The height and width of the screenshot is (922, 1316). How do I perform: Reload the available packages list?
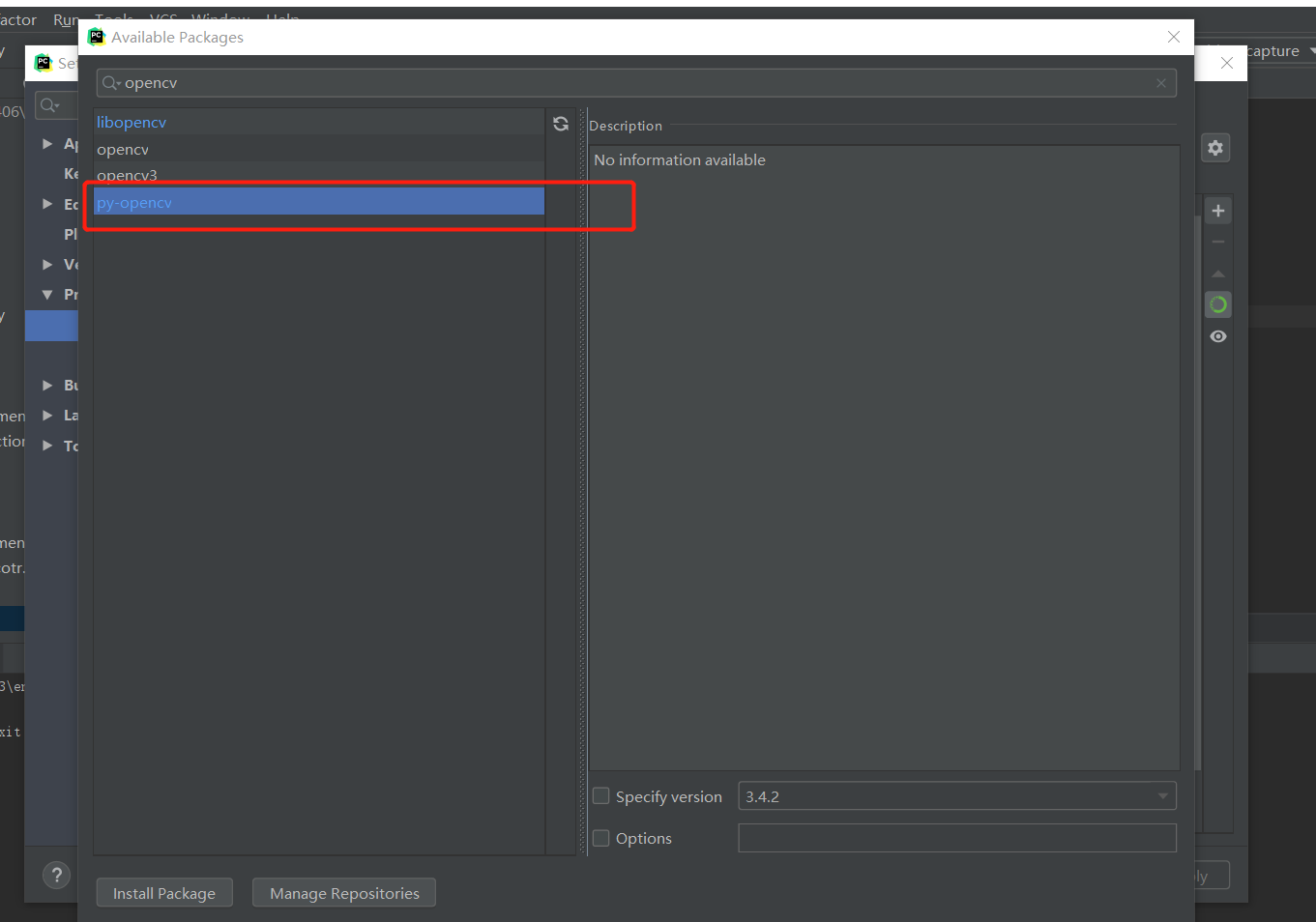(561, 124)
